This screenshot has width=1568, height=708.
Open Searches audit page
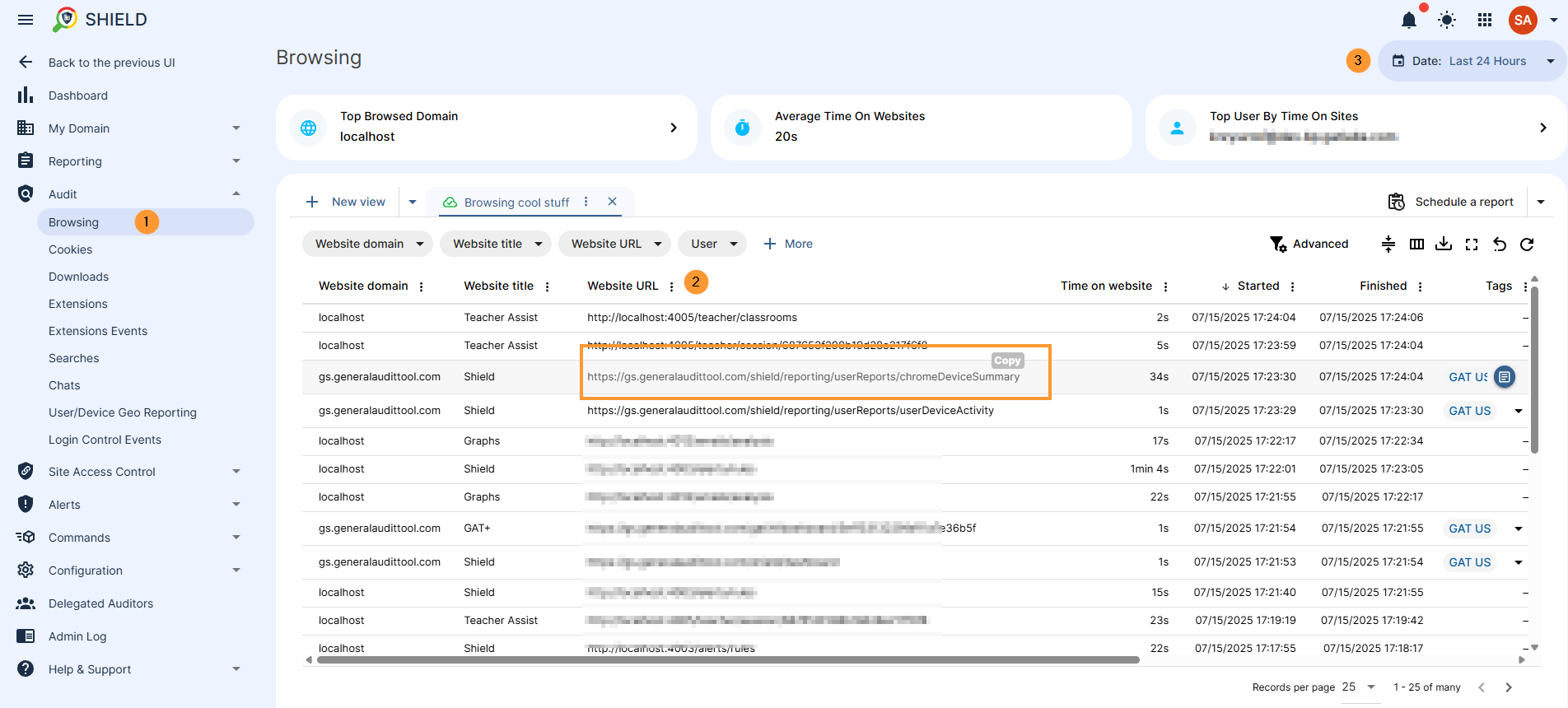[x=73, y=358]
